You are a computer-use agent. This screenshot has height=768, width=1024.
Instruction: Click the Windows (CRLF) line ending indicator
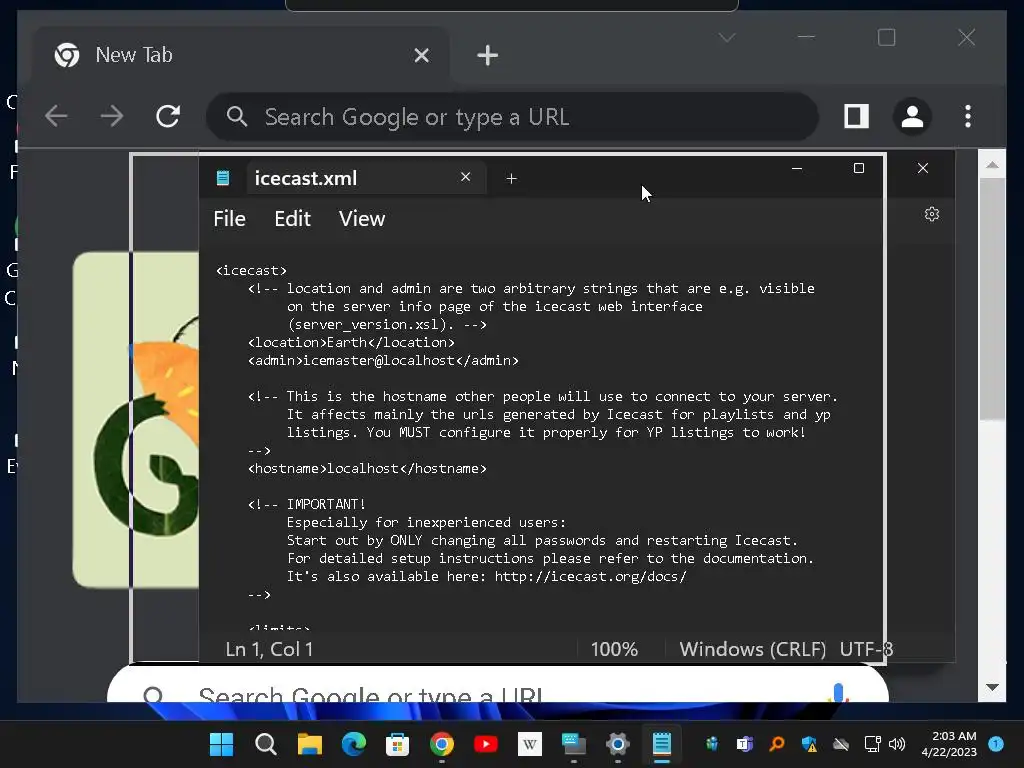click(x=752, y=649)
